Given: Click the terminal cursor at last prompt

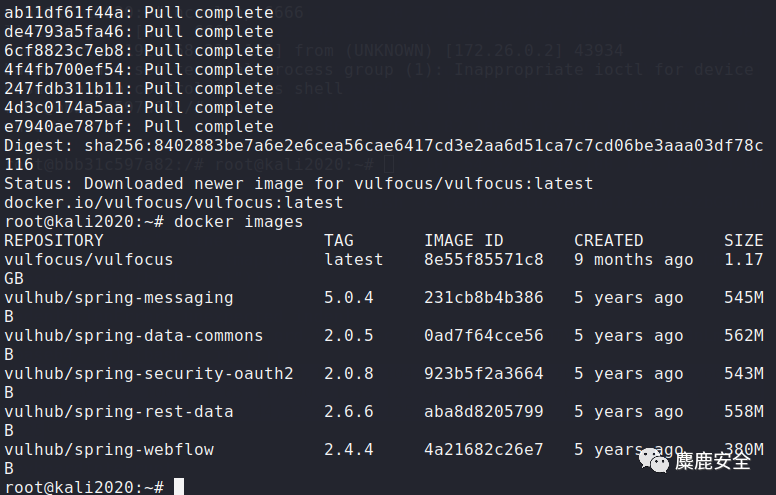Looking at the screenshot, I should click(179, 487).
